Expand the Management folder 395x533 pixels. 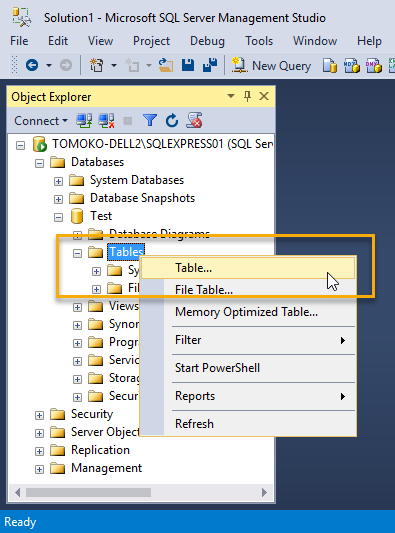point(39,469)
